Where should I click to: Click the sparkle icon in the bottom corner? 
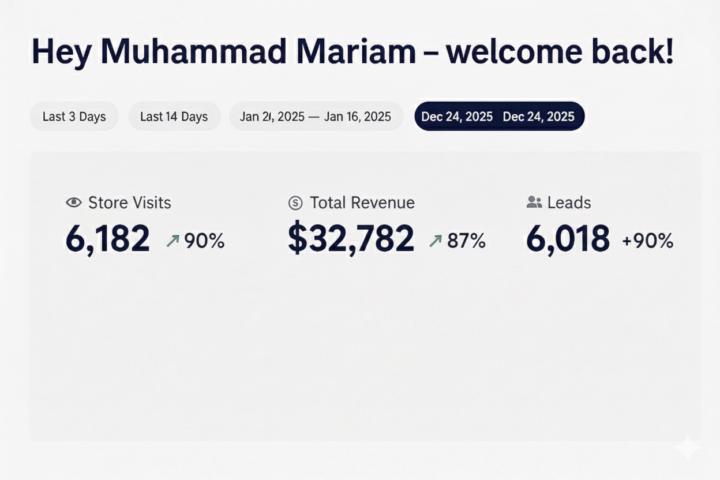[687, 448]
